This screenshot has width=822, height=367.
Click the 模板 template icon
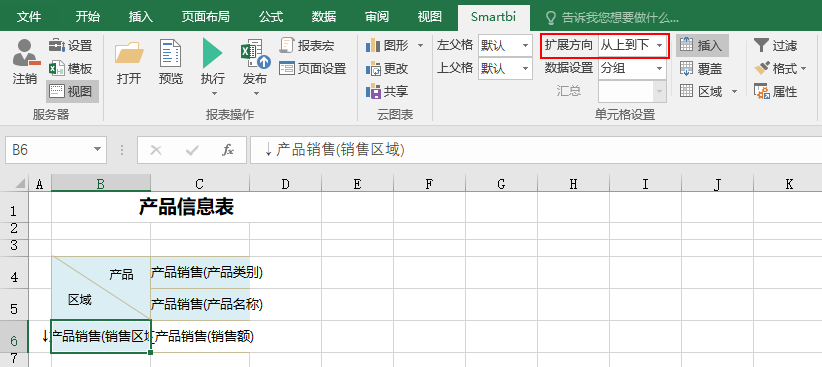(x=57, y=69)
